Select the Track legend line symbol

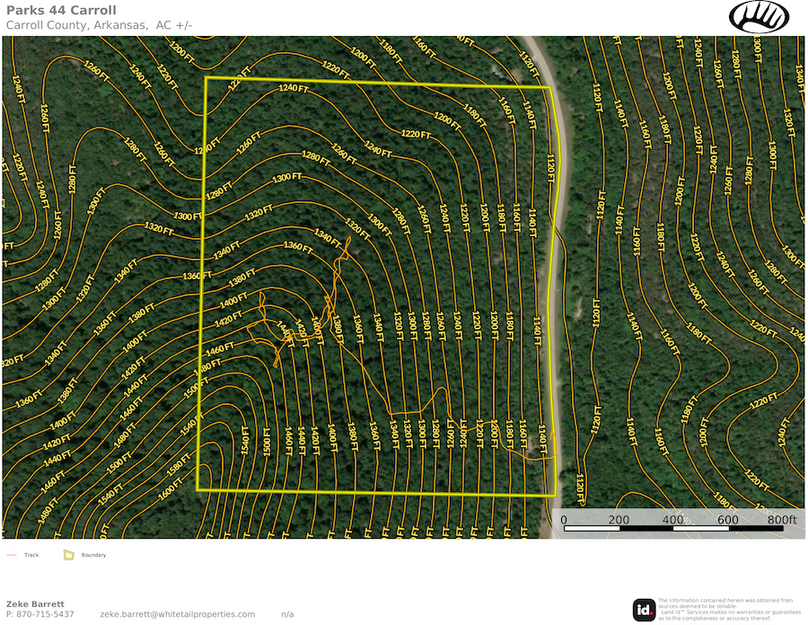(12, 555)
